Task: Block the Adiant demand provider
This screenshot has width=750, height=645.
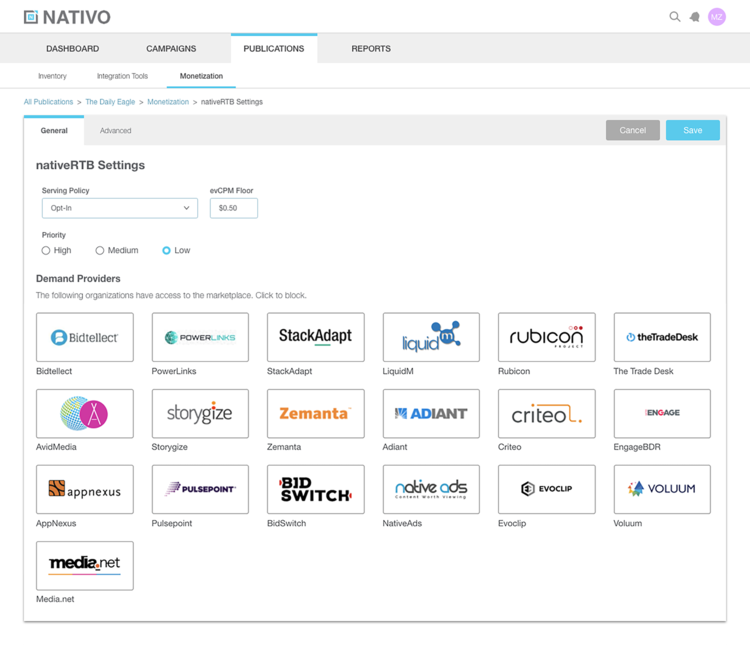Action: pyautogui.click(x=431, y=413)
